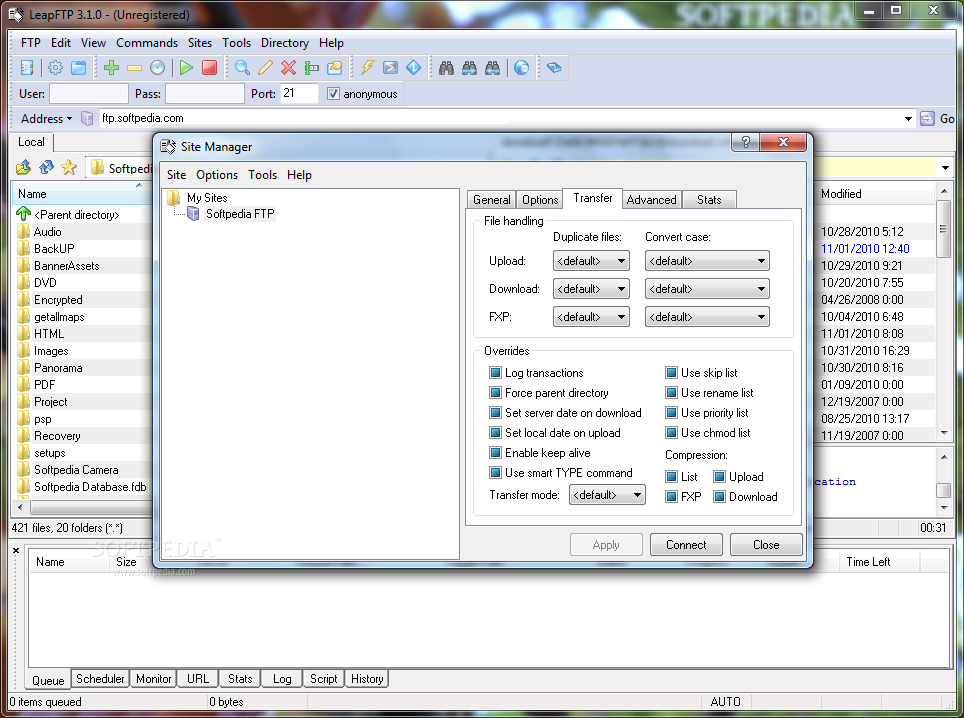Toggle the anonymous login checkbox
The height and width of the screenshot is (718, 964).
333,94
